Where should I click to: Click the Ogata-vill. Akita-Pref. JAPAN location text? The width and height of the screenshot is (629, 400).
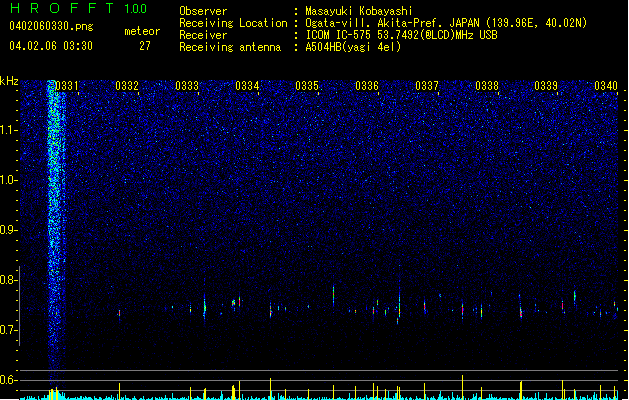tap(446, 23)
